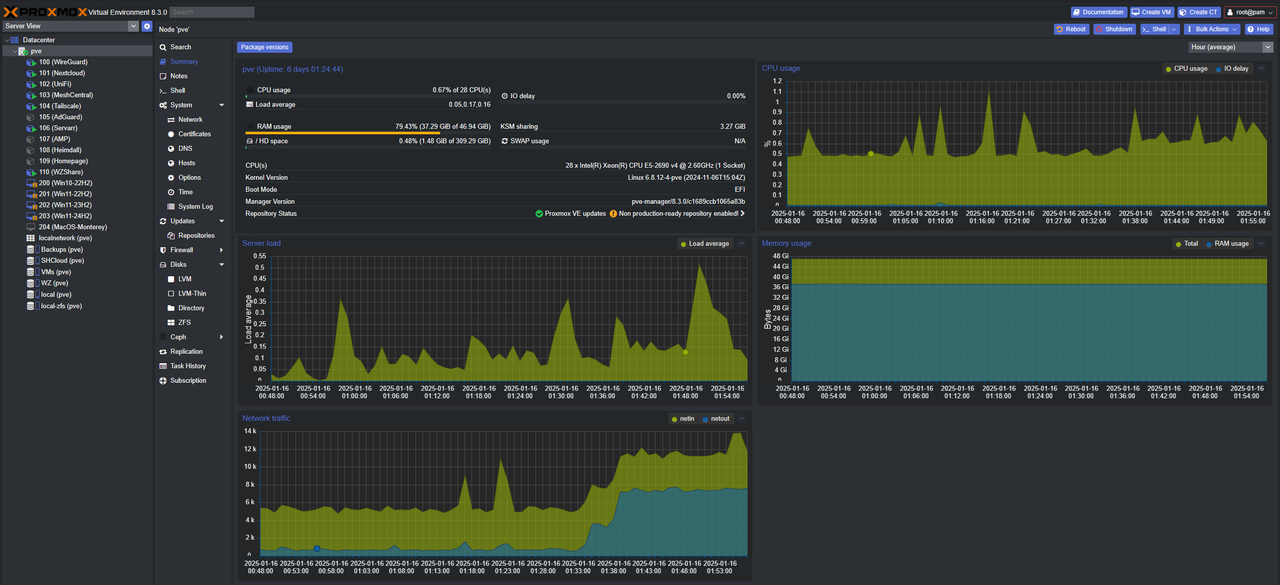Open the Repositories page

191,235
